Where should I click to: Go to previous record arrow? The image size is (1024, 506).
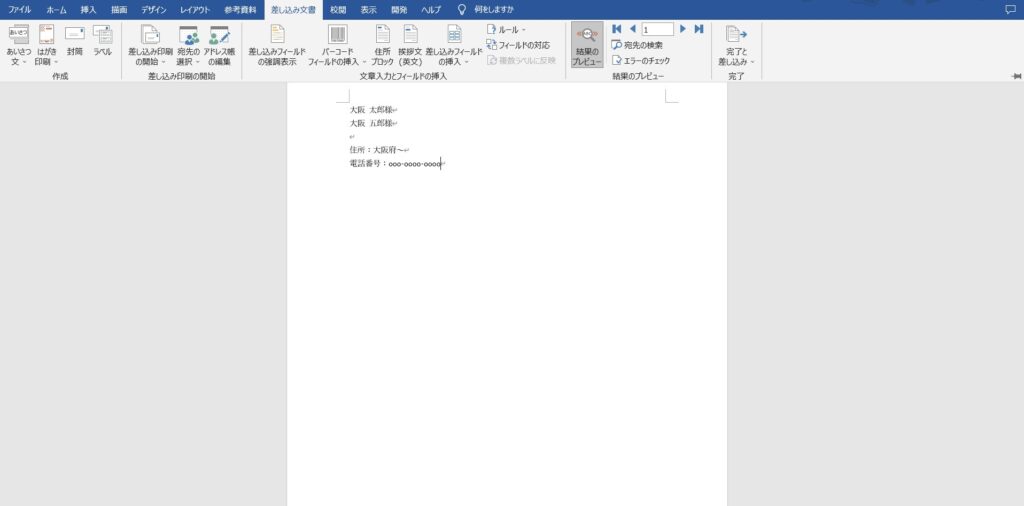click(632, 29)
